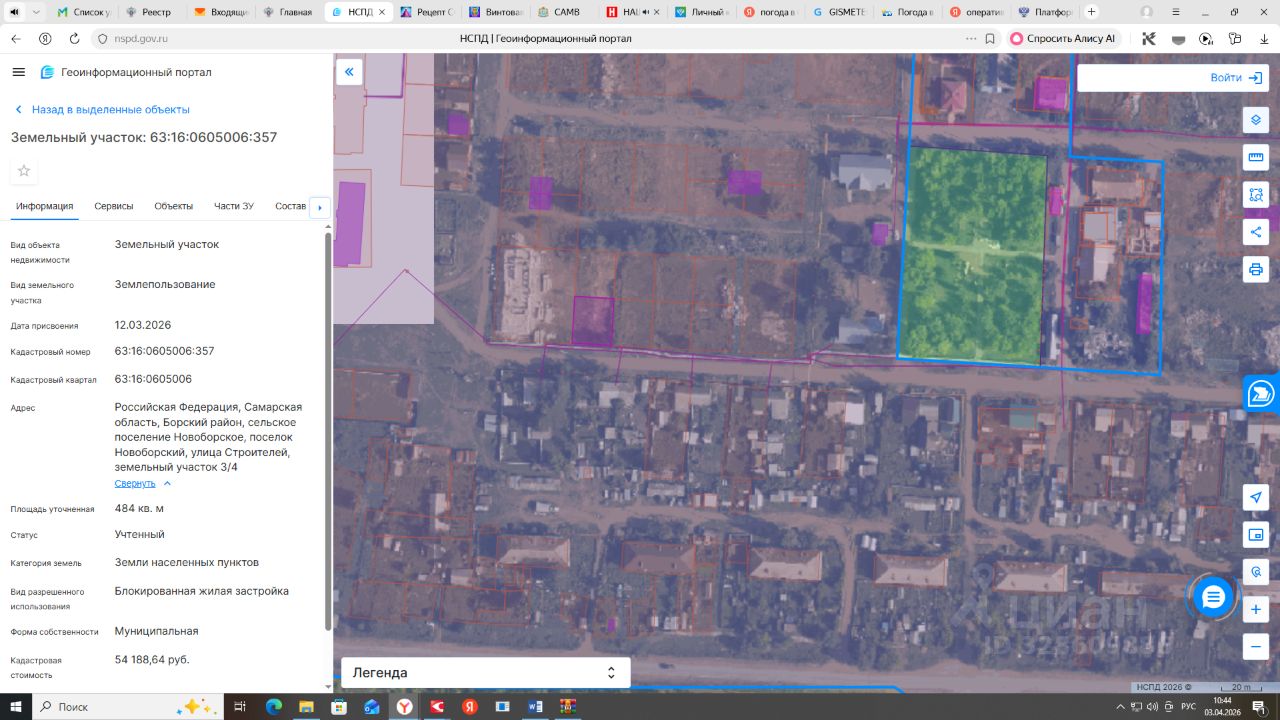1280x720 pixels.
Task: Select the ruler measurement tool
Action: 1256,157
